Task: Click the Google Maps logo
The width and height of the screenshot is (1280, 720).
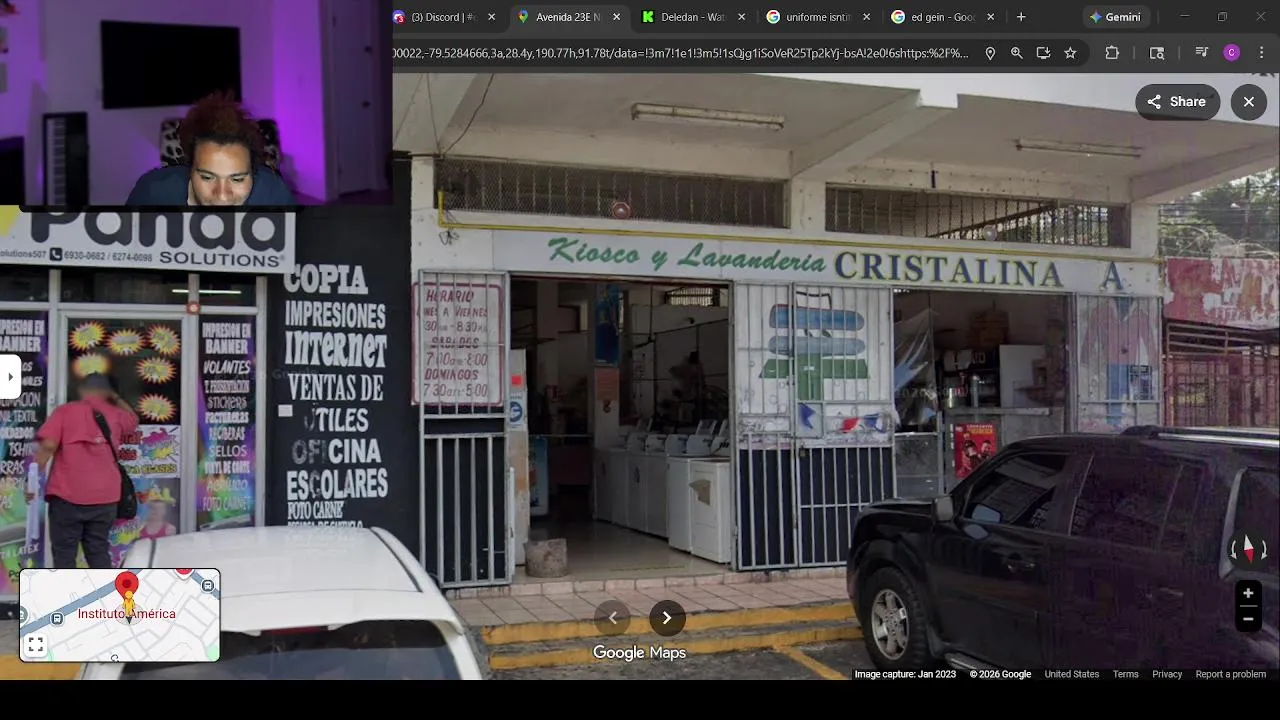Action: click(639, 653)
